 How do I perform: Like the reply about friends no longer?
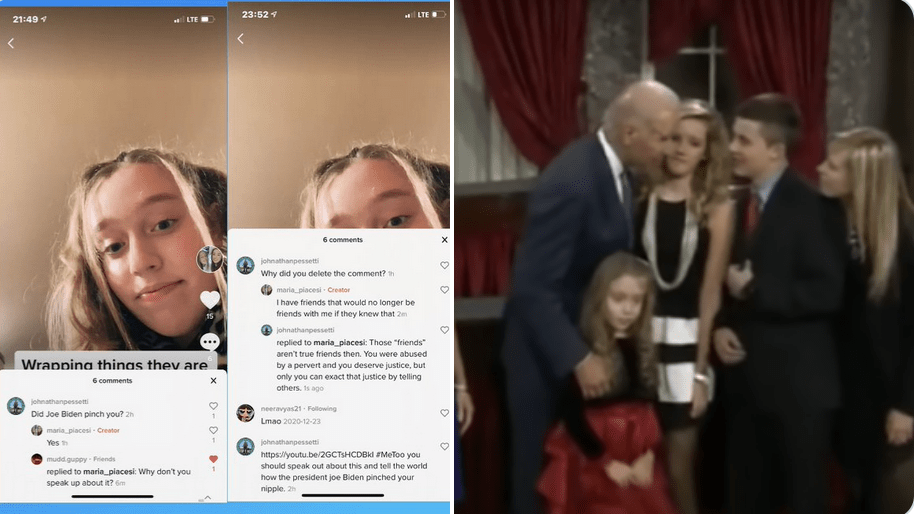click(x=445, y=290)
